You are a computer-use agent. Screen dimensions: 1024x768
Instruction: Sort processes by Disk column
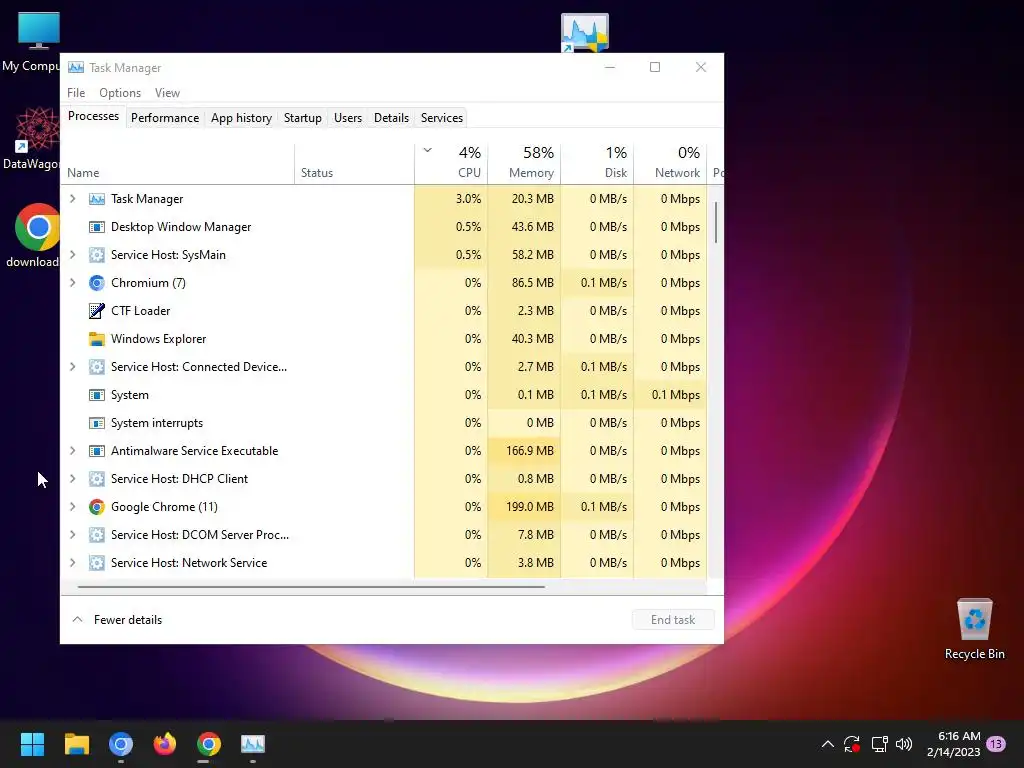[597, 163]
